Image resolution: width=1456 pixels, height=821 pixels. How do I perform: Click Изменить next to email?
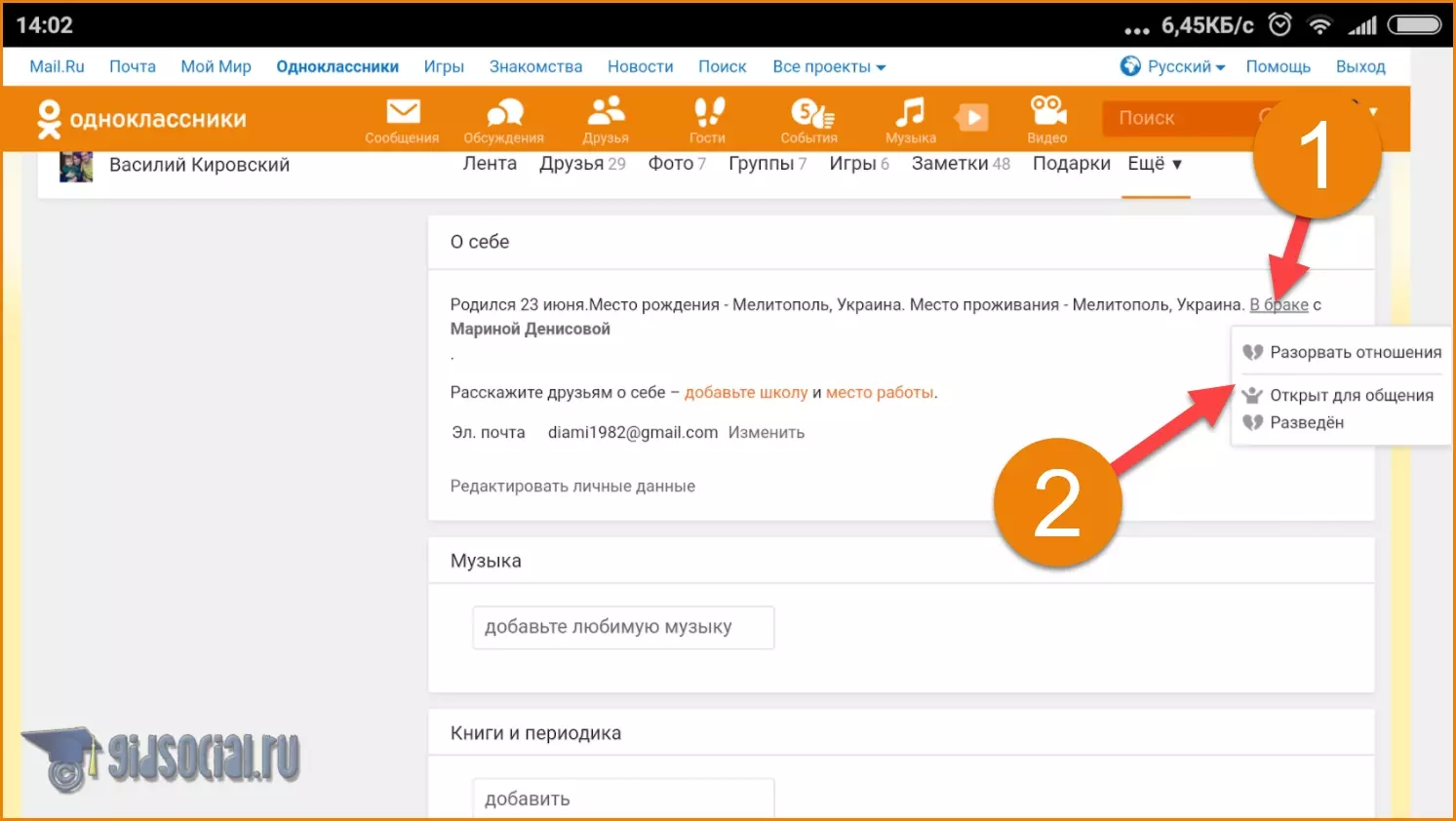(x=766, y=433)
